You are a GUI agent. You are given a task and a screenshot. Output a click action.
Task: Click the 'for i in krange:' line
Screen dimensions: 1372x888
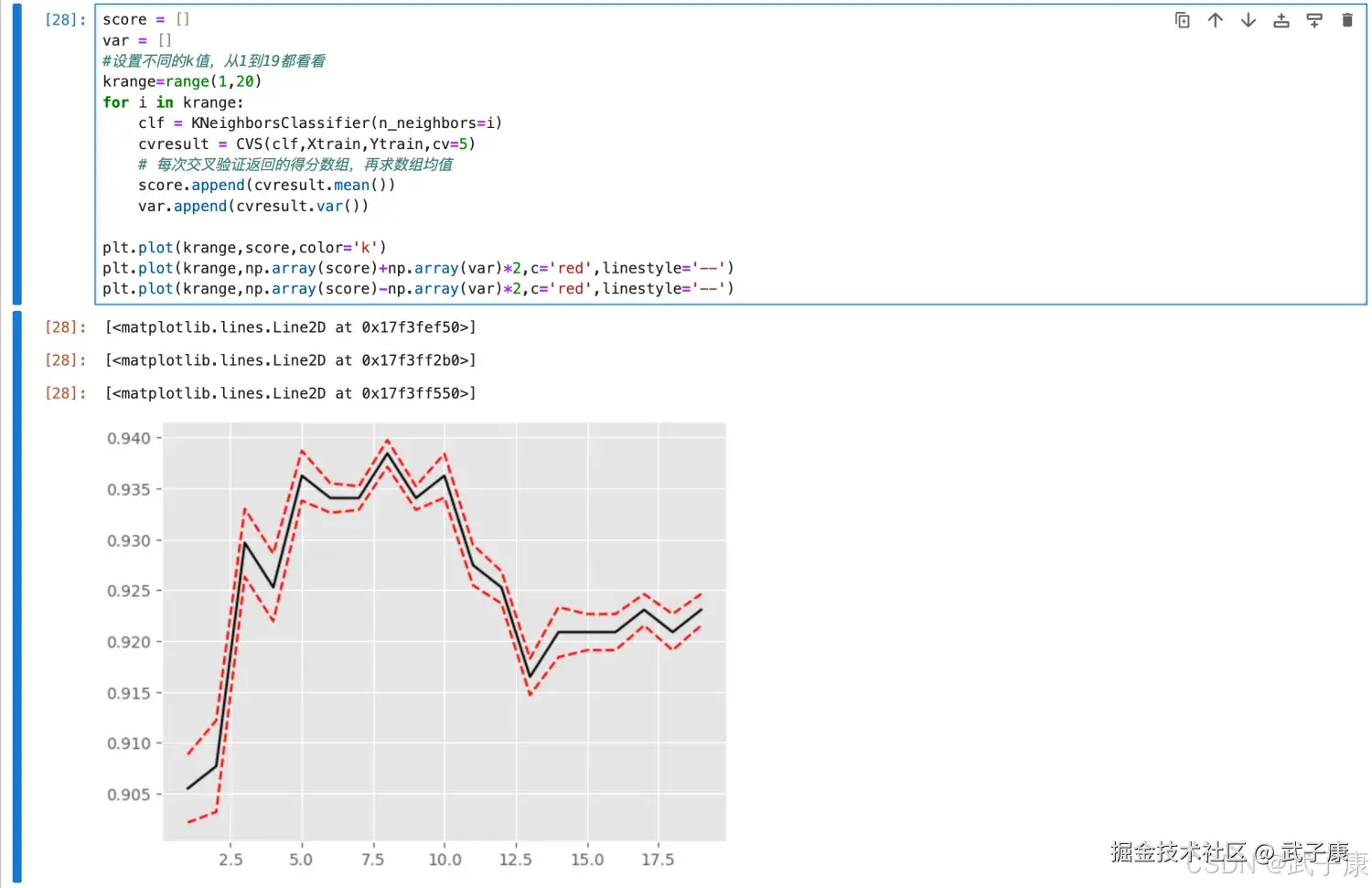pyautogui.click(x=173, y=102)
